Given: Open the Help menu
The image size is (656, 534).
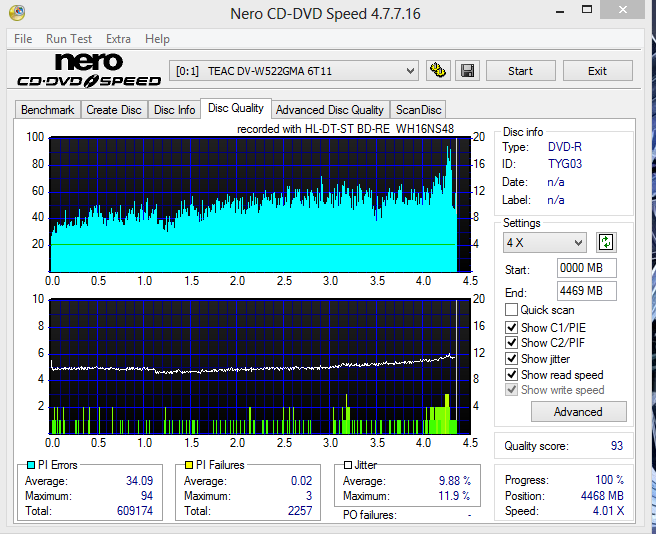Looking at the screenshot, I should click(x=157, y=39).
